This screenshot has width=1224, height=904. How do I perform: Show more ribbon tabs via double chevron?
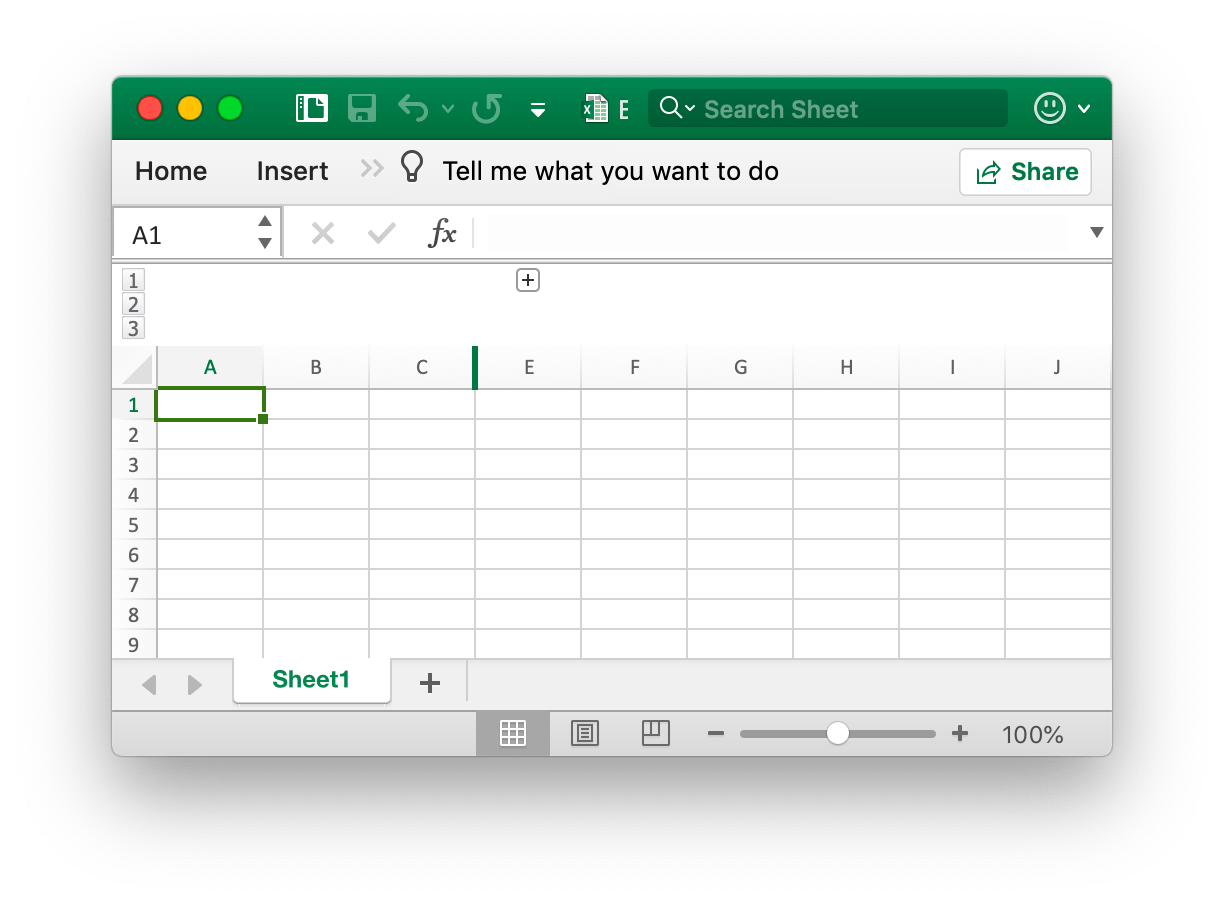[372, 168]
